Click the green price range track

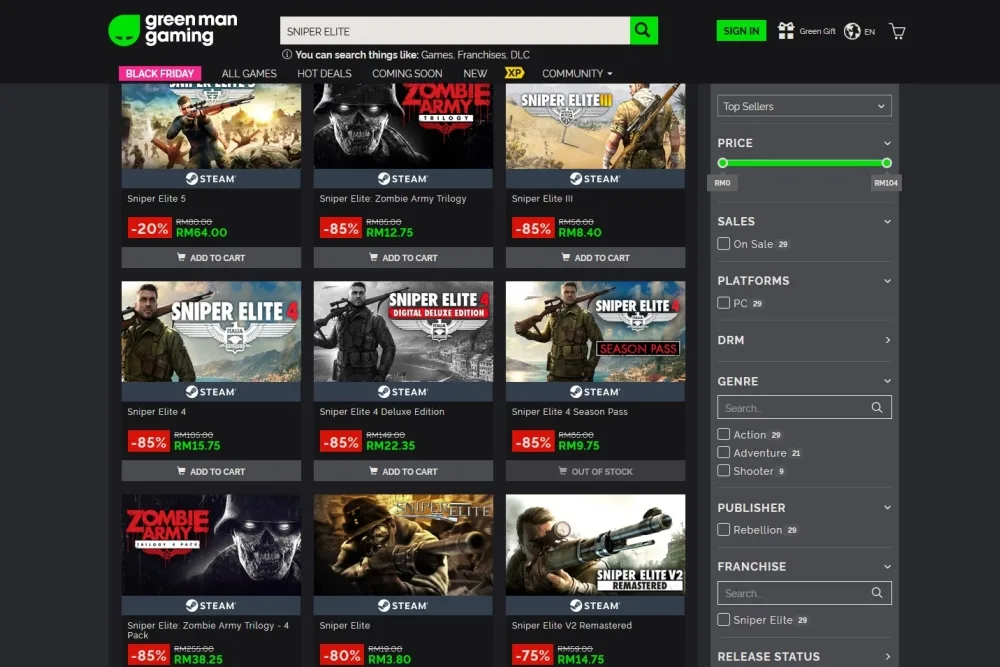(x=804, y=163)
